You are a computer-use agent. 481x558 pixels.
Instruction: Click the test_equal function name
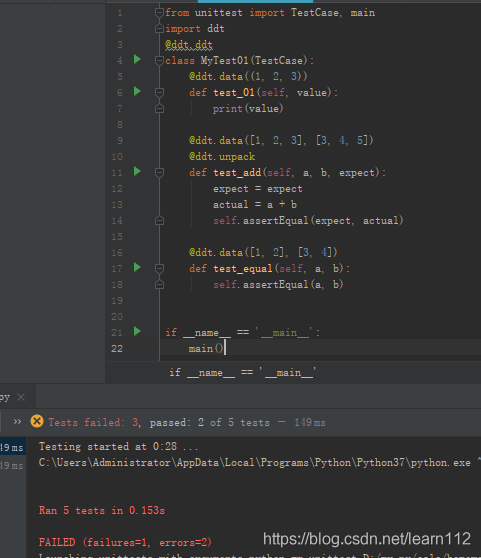[x=243, y=268]
